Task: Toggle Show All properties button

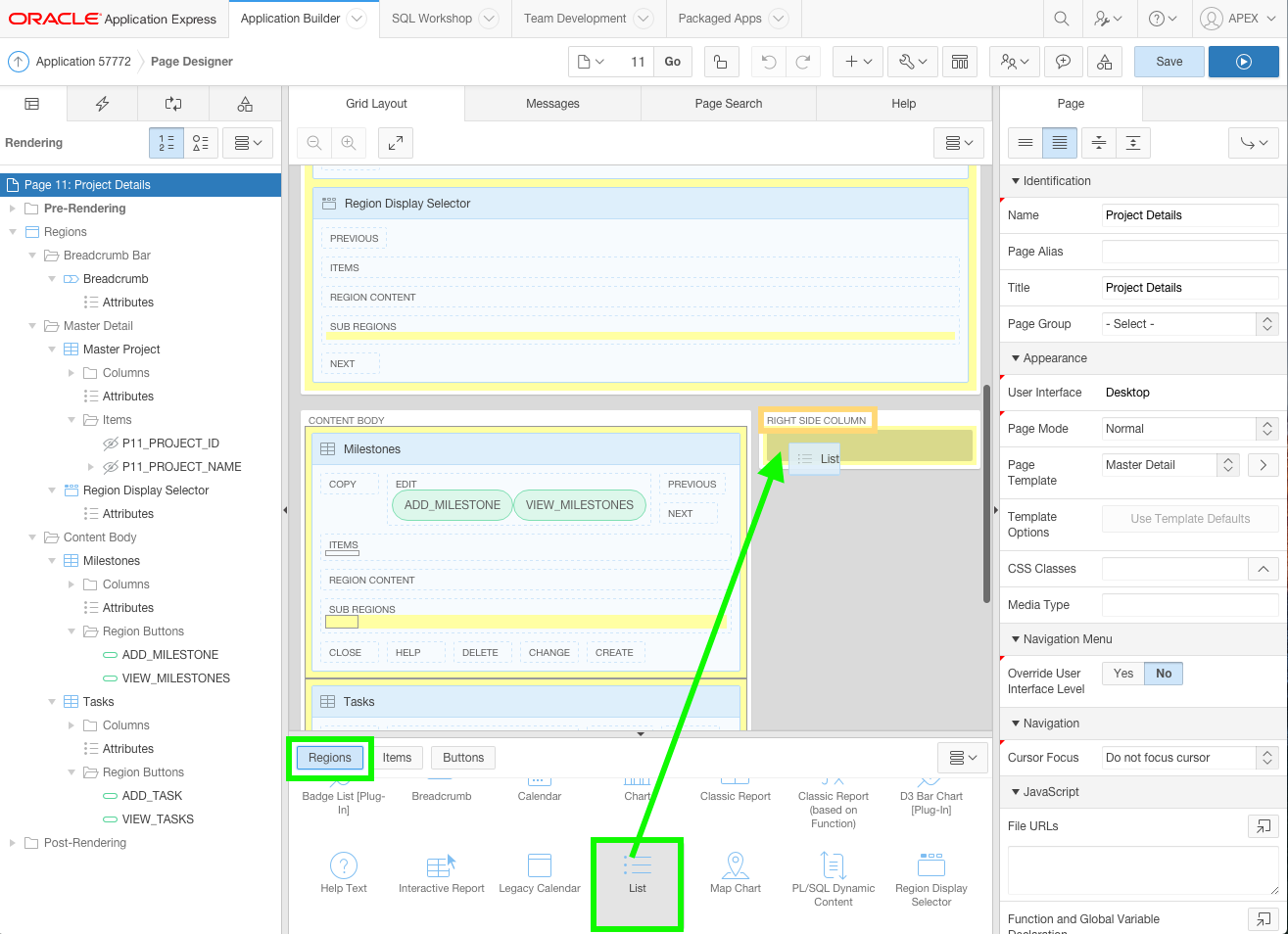Action: click(1060, 143)
